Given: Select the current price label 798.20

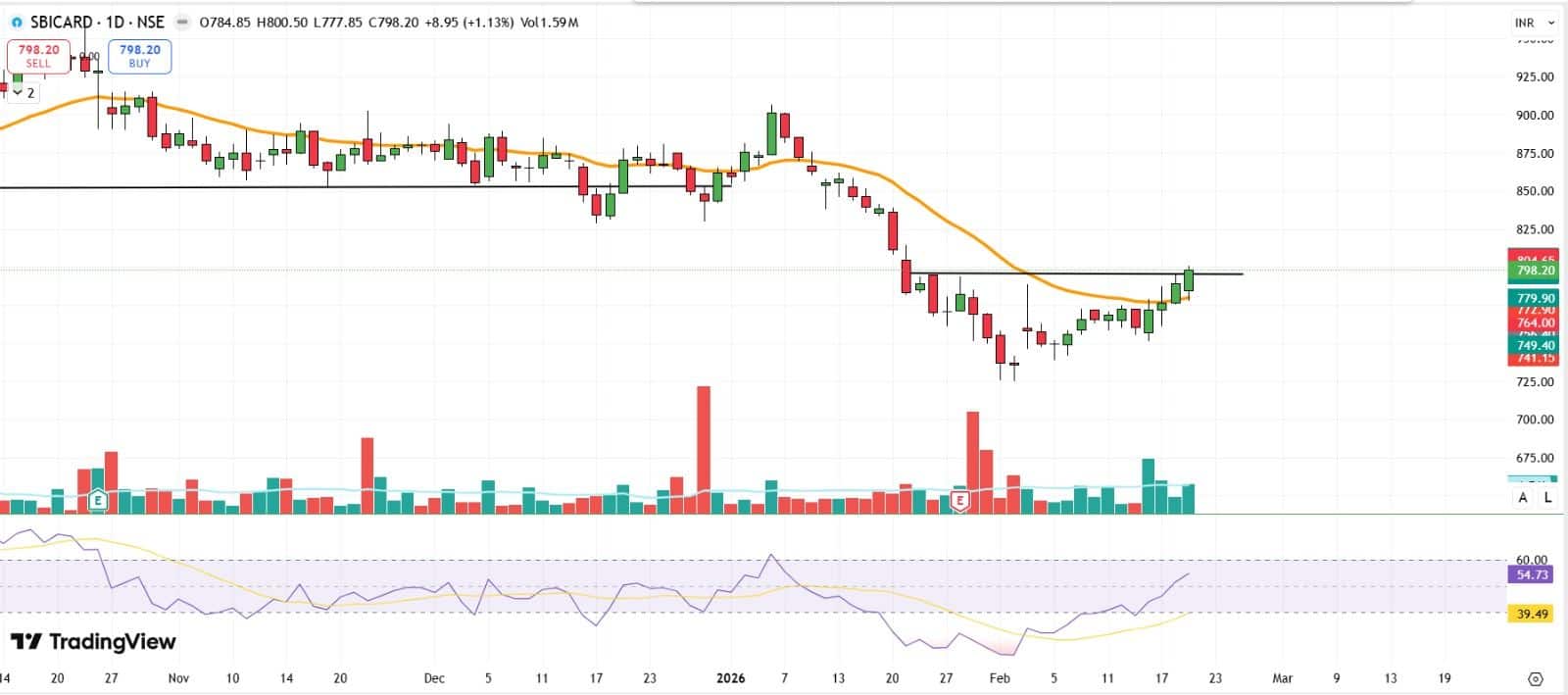Looking at the screenshot, I should click(x=1535, y=271).
